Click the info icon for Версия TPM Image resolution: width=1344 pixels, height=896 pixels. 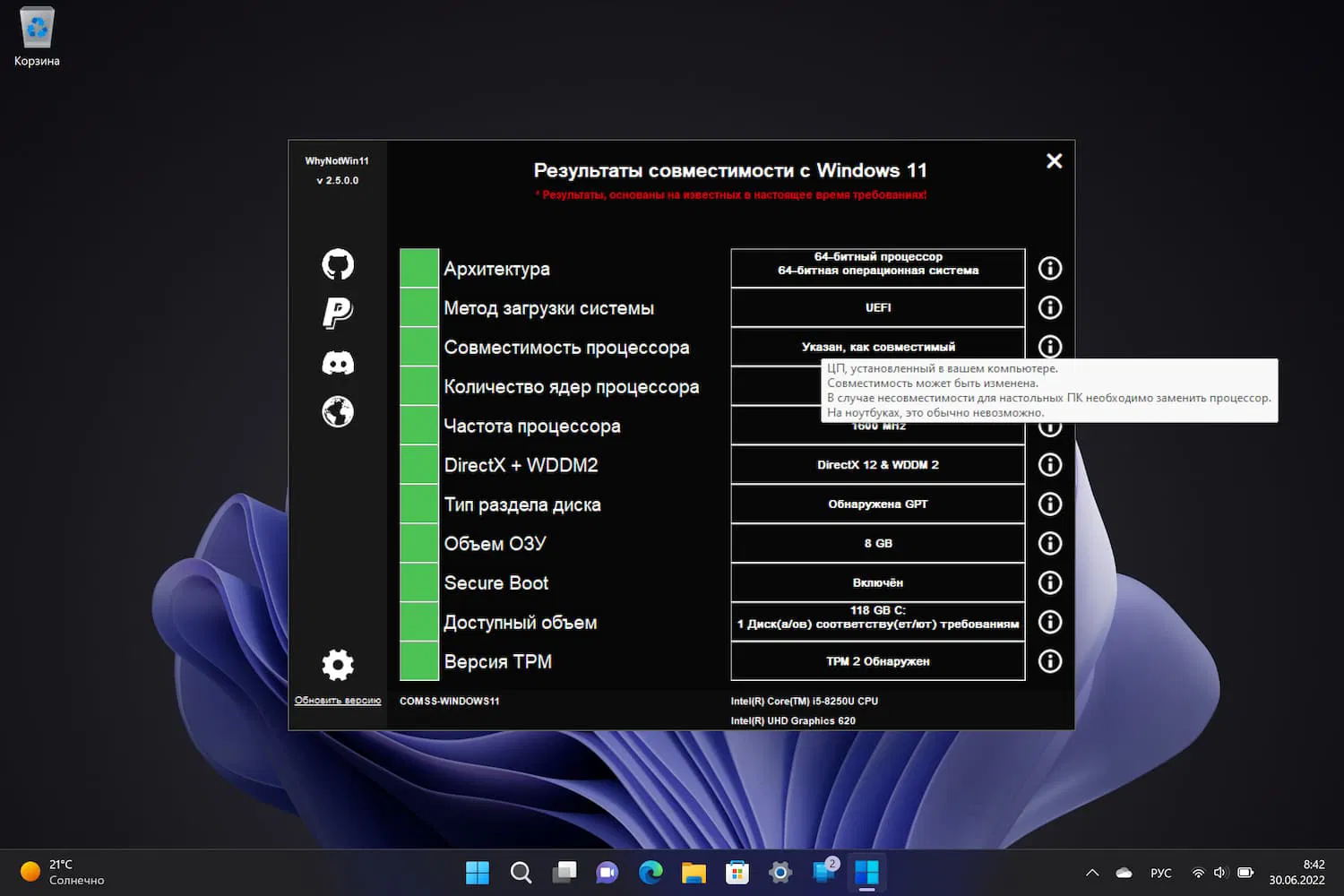click(1049, 661)
